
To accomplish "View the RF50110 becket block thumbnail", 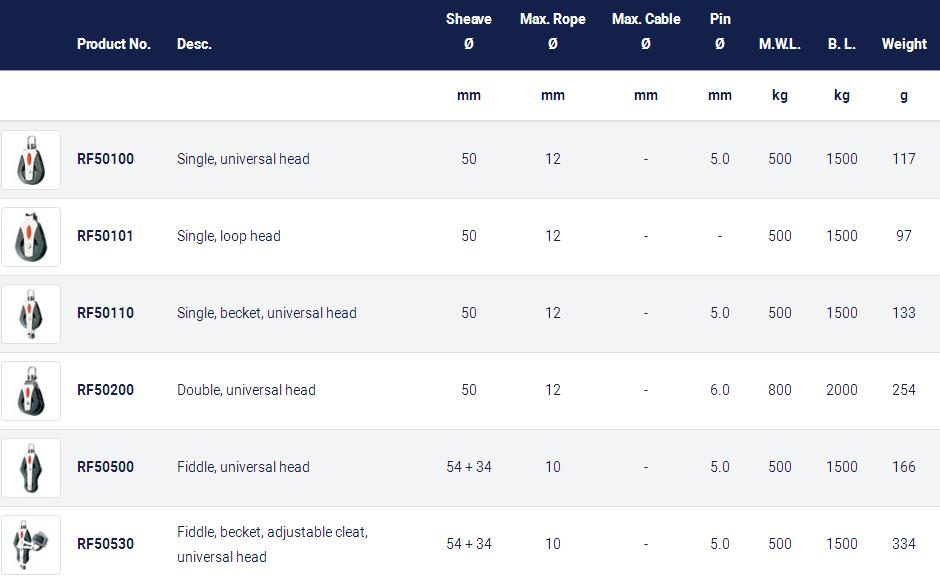I will 31,314.
